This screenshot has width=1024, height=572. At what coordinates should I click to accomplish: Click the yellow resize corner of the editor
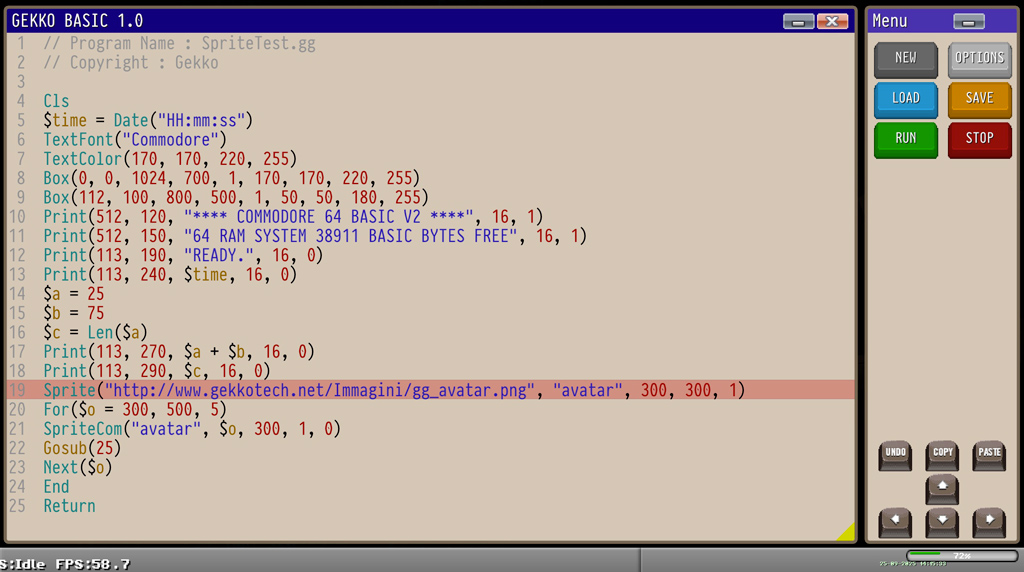tap(845, 532)
